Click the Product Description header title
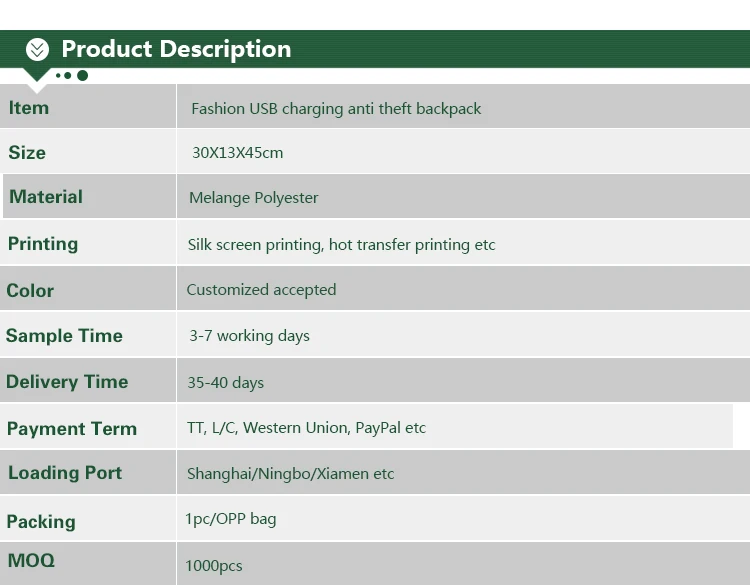Image resolution: width=750 pixels, height=585 pixels. pyautogui.click(x=176, y=49)
